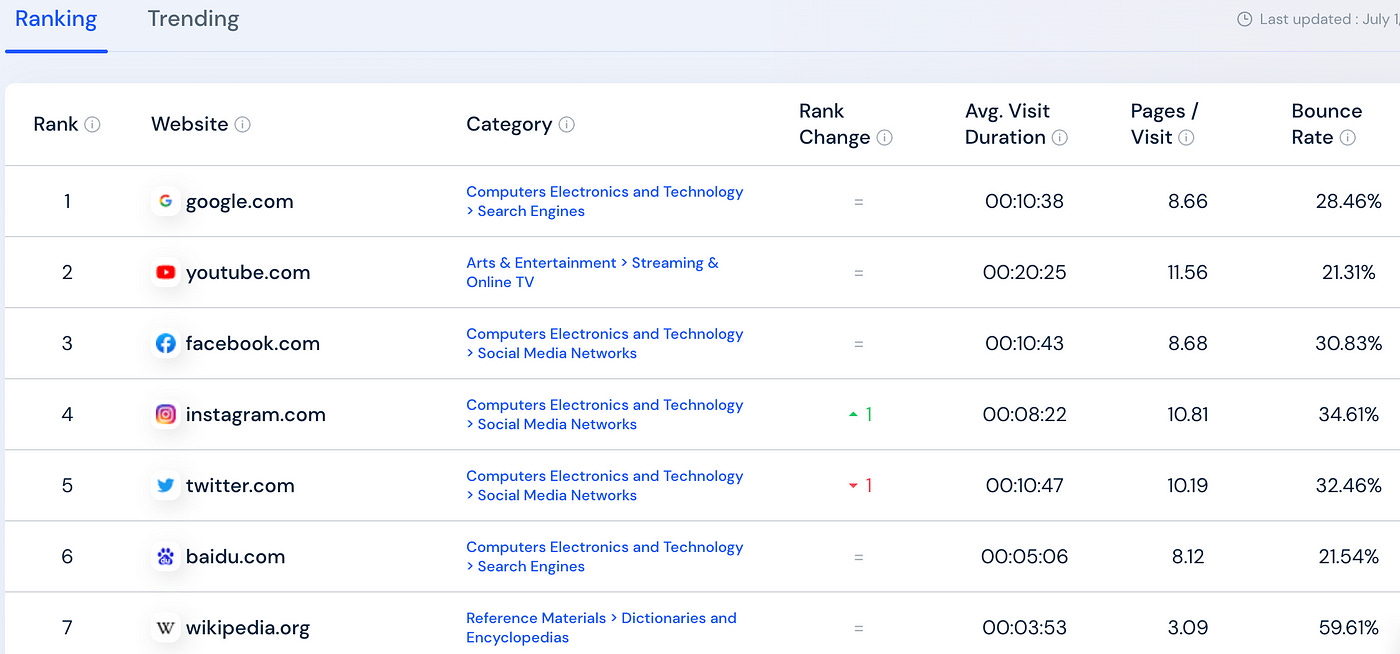Click the YouTube favicon icon

tap(166, 272)
